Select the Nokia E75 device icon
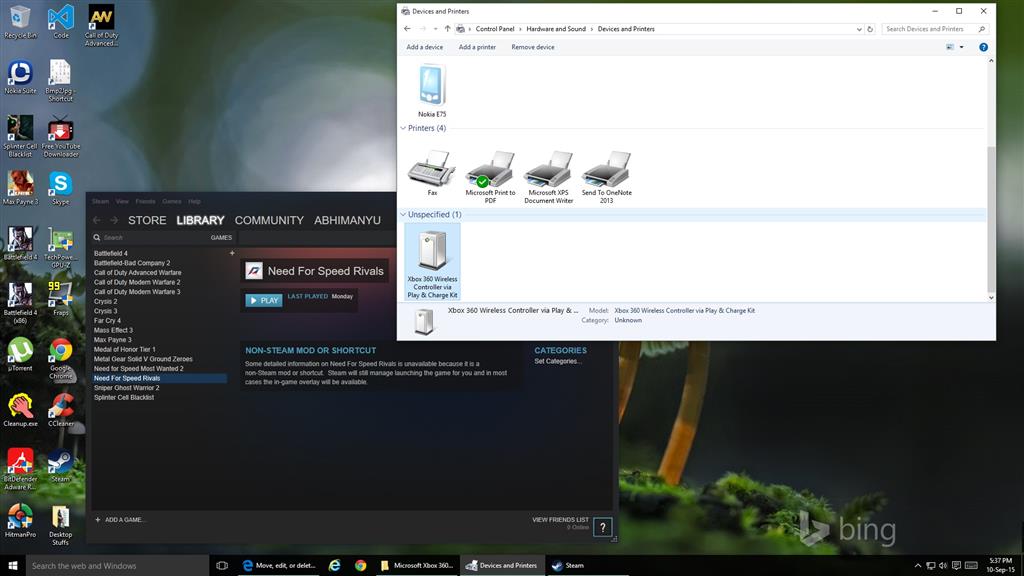The image size is (1024, 576). tap(432, 90)
